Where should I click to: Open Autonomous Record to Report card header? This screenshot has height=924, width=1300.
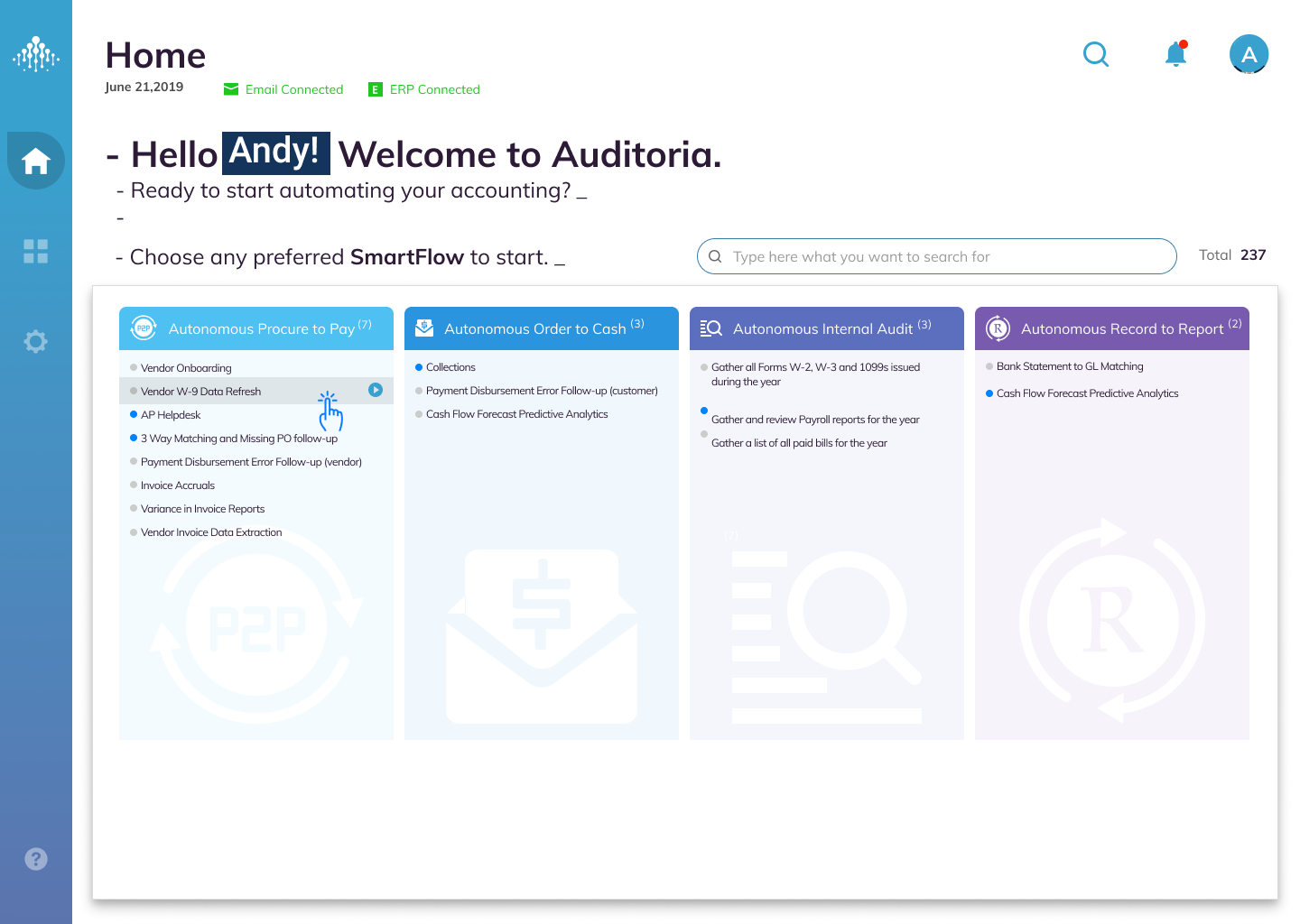(x=1112, y=328)
